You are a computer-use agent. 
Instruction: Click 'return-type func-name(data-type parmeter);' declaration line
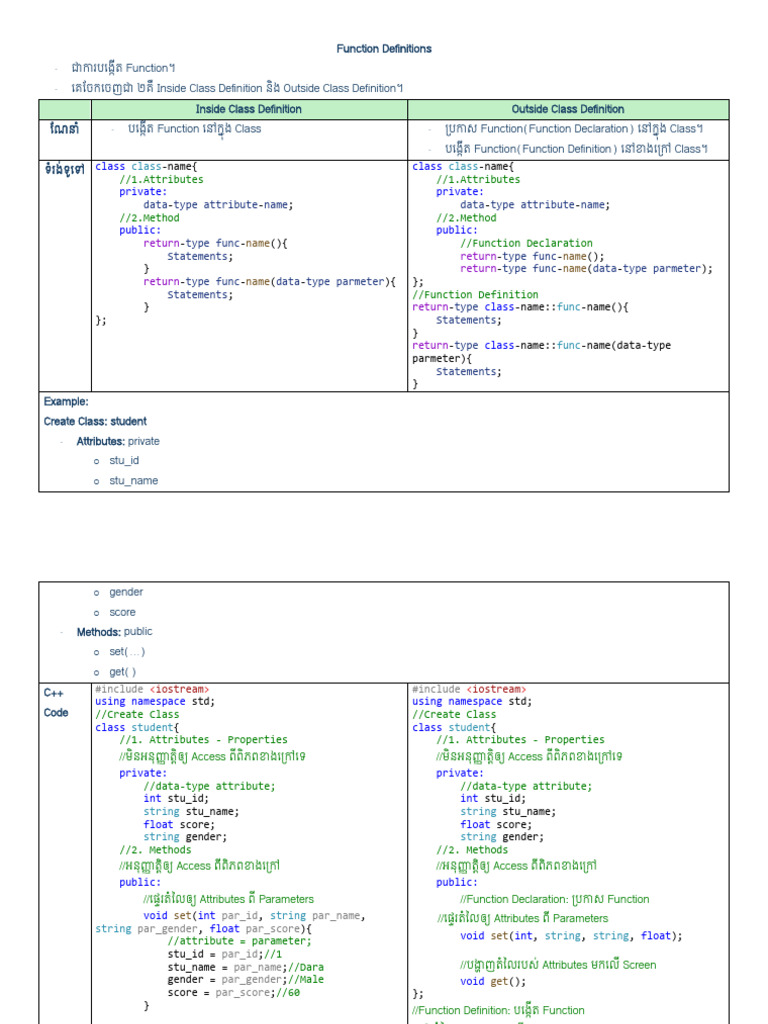(586, 268)
